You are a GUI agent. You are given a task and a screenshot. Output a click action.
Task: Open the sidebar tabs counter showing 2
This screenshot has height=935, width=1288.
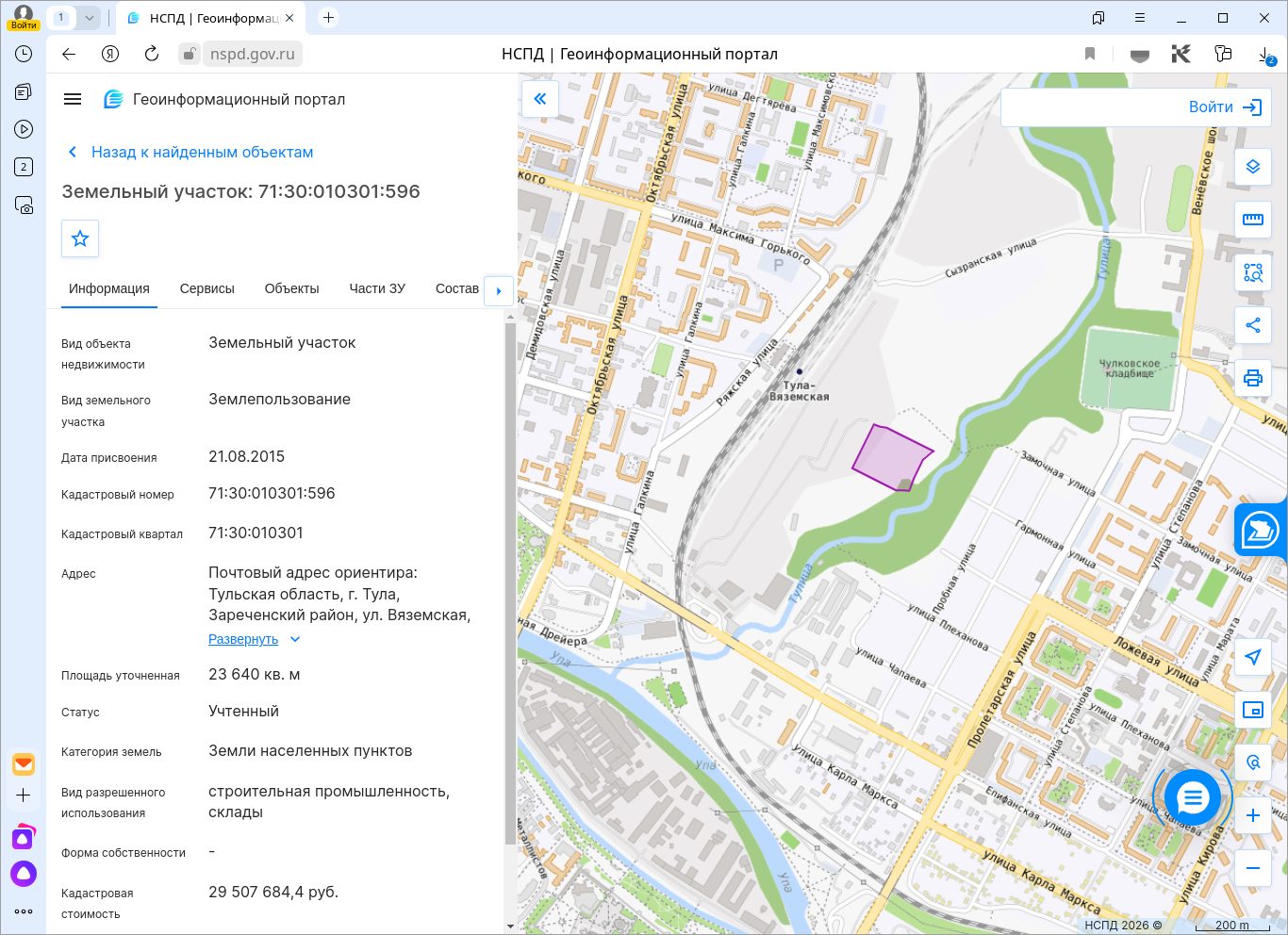24,167
